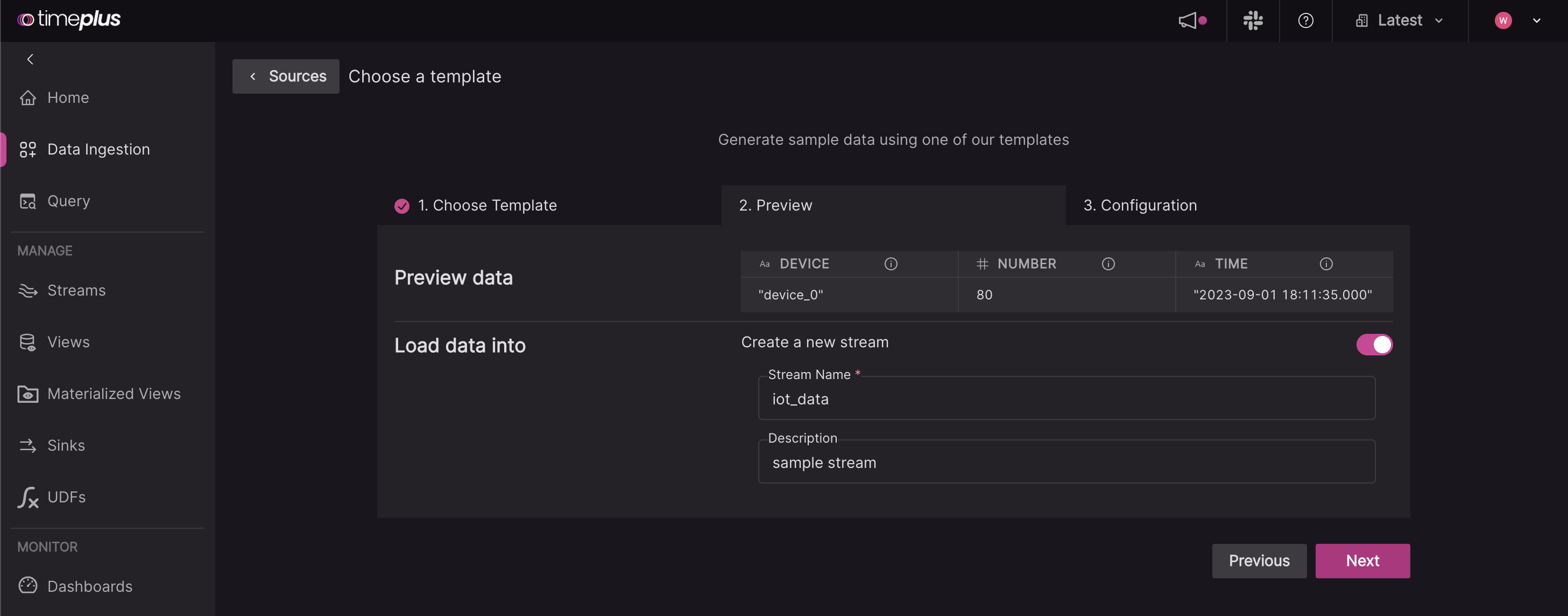Click the Home house icon

click(x=28, y=97)
